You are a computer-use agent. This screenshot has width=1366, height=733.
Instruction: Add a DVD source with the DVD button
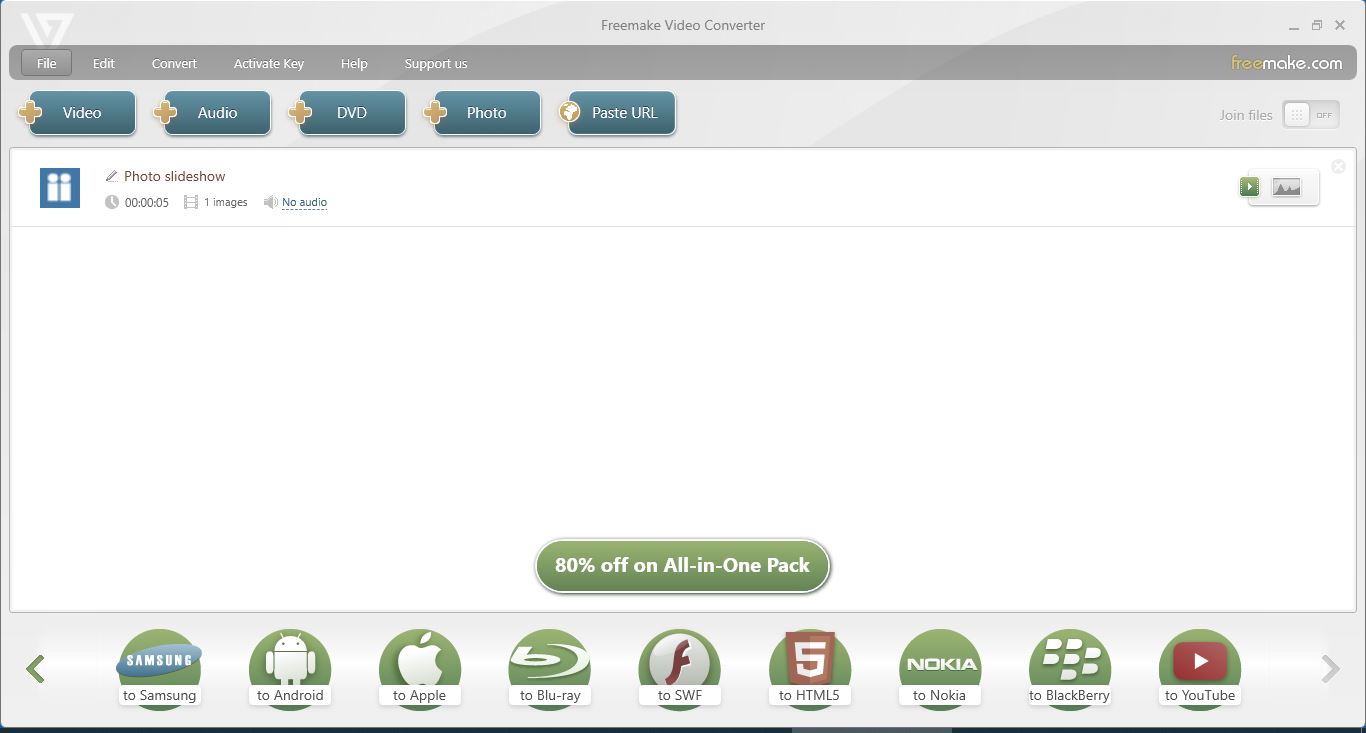(348, 113)
